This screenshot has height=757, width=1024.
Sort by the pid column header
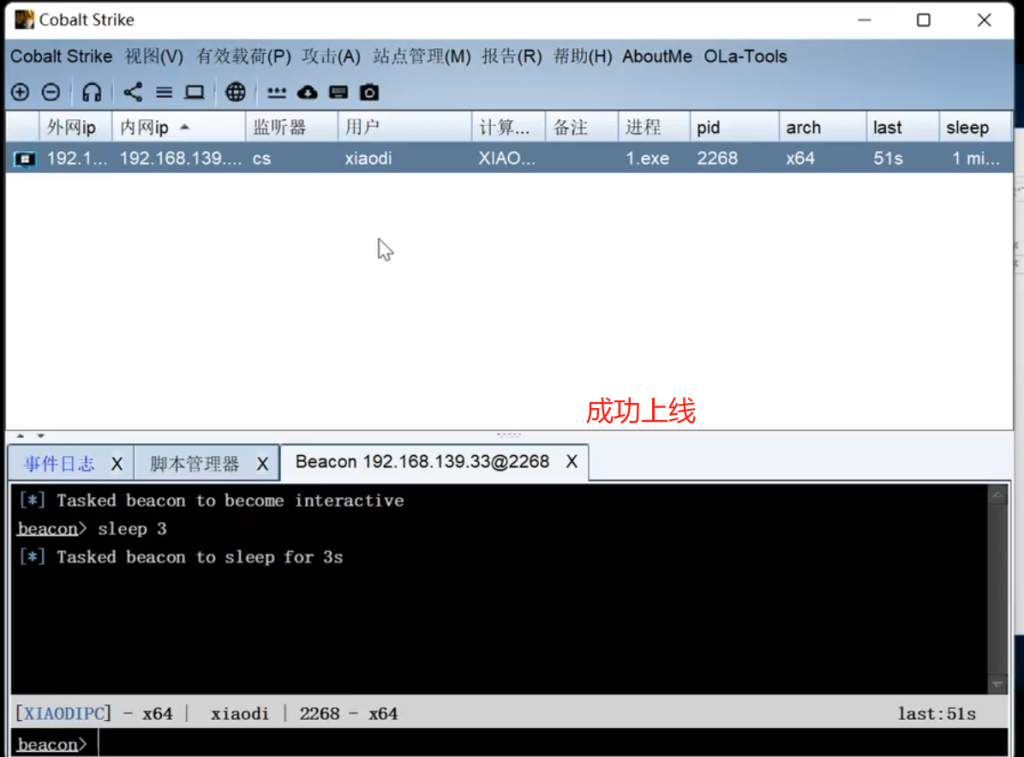(x=734, y=127)
